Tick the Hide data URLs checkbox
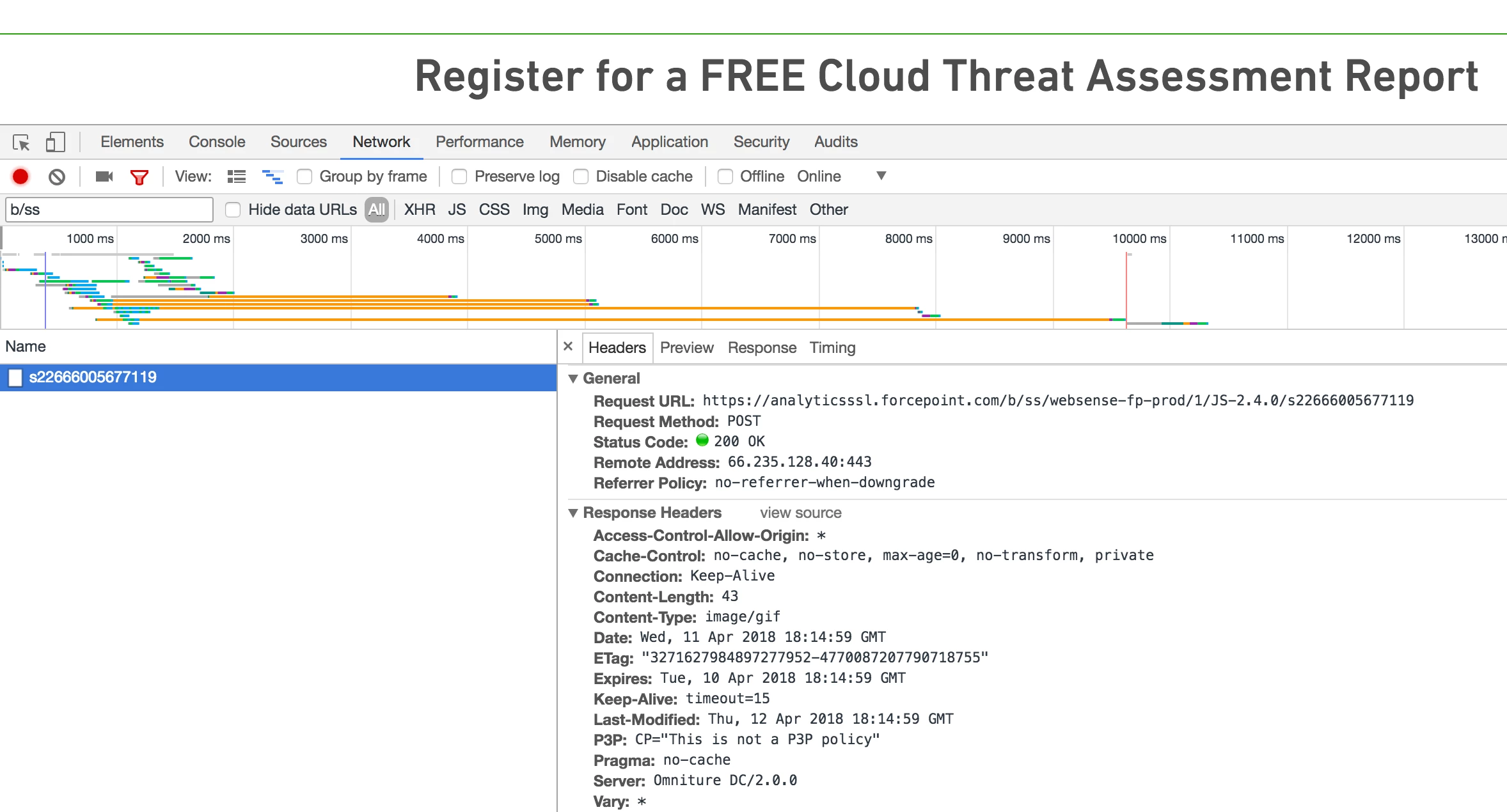Image resolution: width=1507 pixels, height=812 pixels. point(233,210)
